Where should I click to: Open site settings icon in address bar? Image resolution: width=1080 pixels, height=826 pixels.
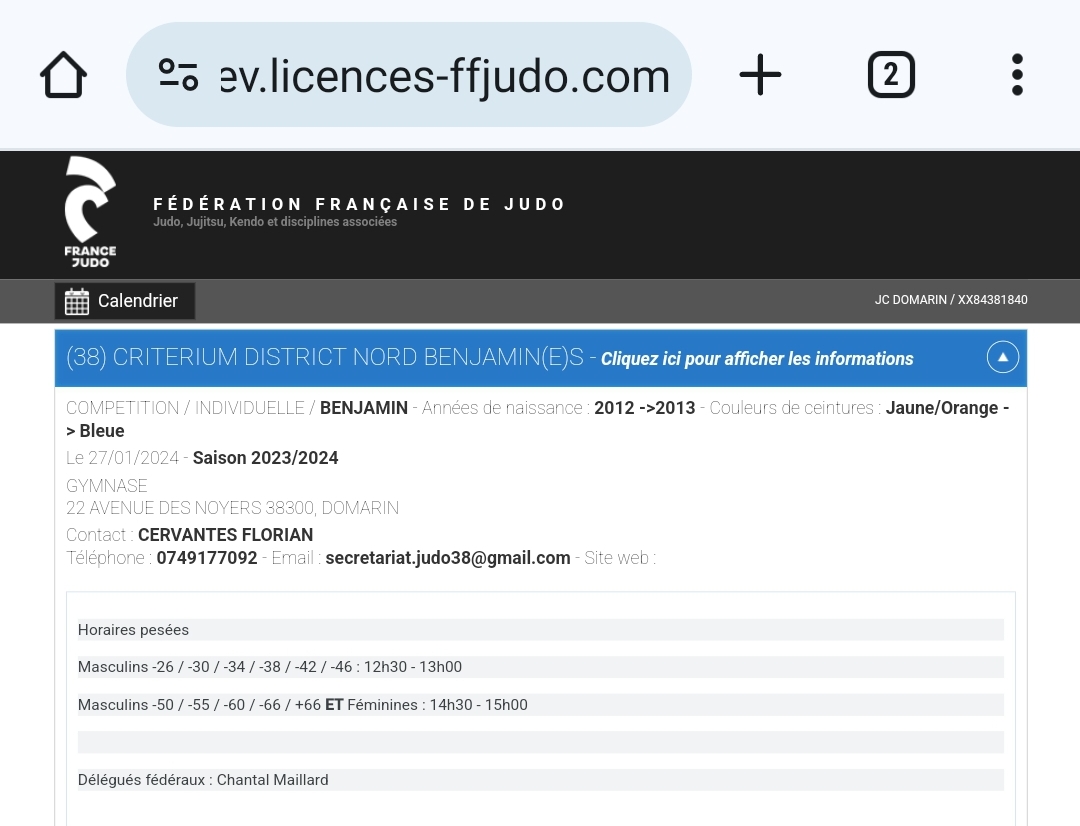pos(178,75)
